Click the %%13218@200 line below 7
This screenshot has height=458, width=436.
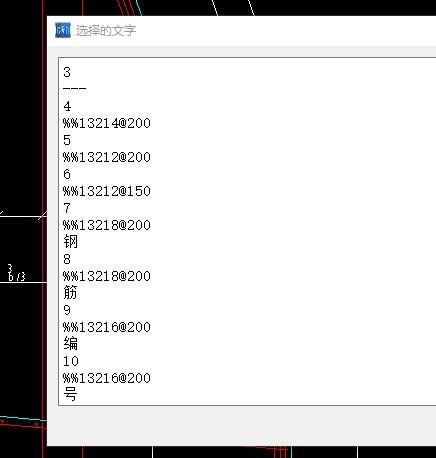pyautogui.click(x=107, y=225)
